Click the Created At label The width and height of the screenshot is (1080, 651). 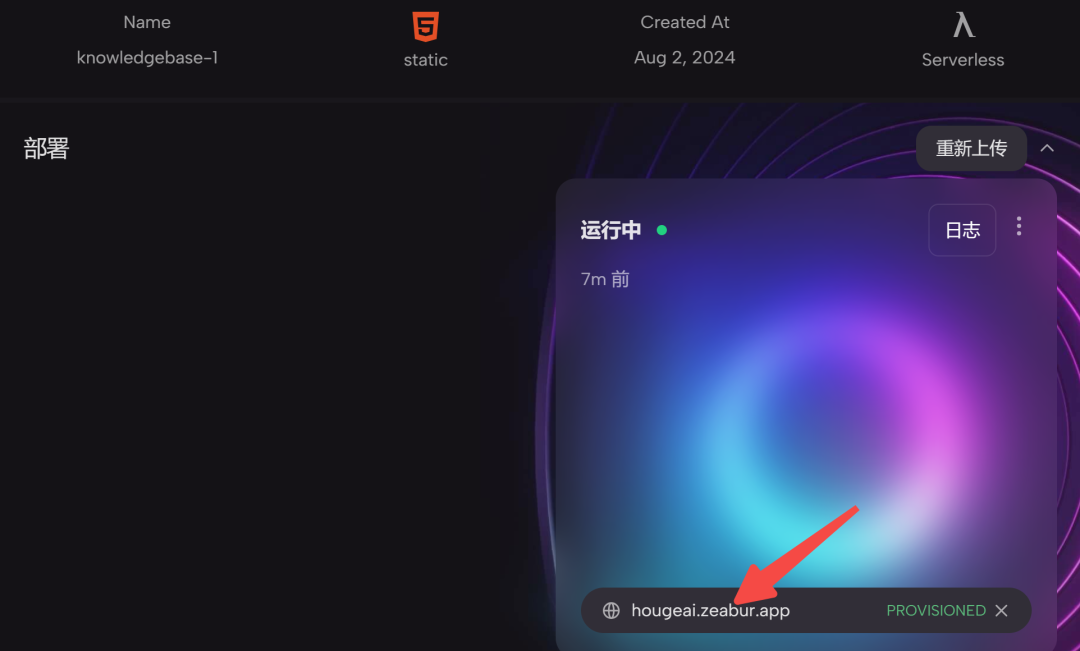[685, 22]
